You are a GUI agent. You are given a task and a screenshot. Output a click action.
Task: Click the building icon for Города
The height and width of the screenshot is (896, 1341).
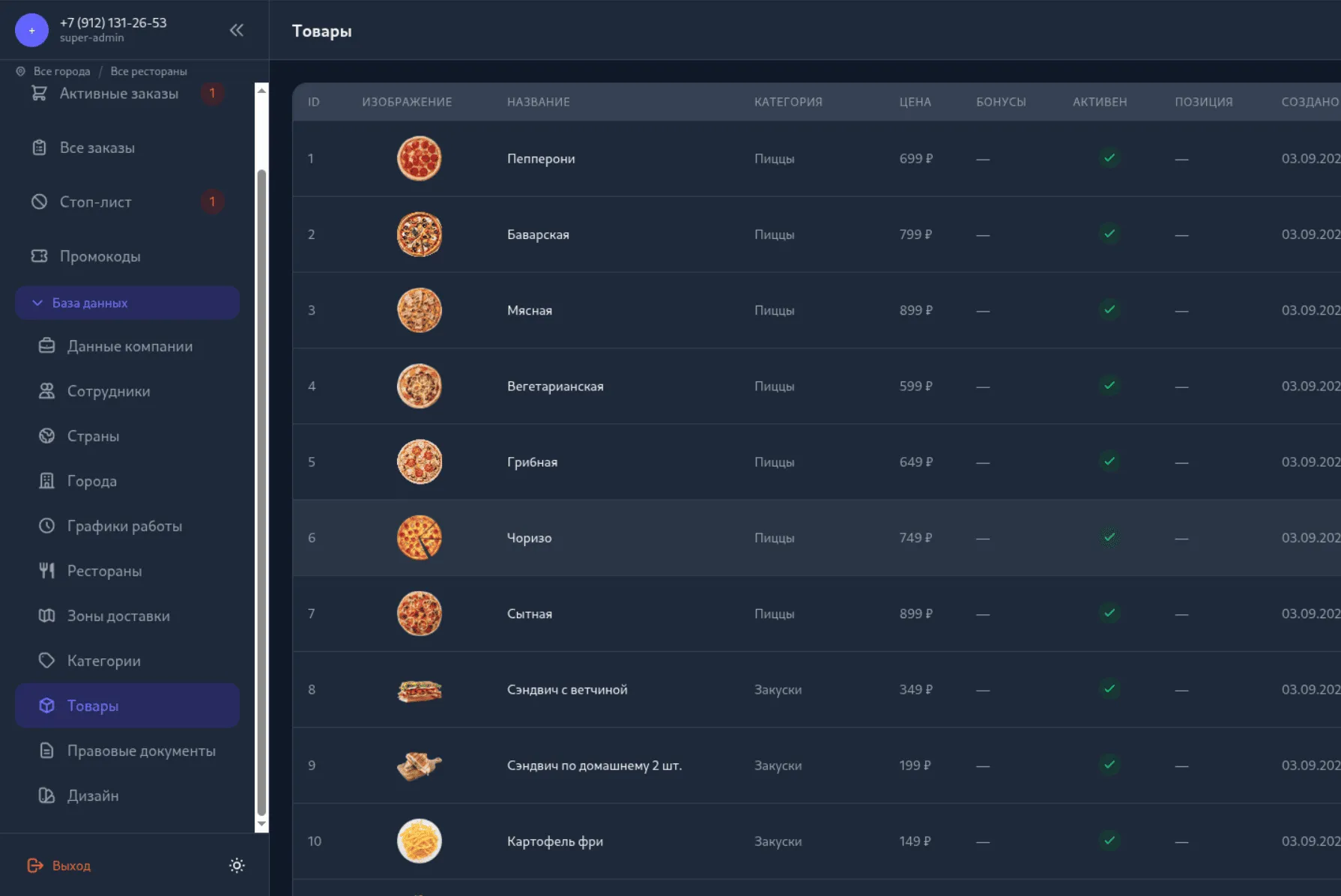46,481
